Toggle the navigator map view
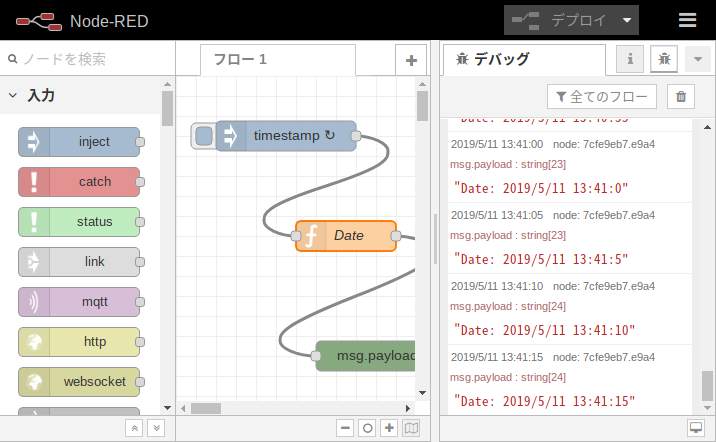The width and height of the screenshot is (716, 442). tap(411, 428)
